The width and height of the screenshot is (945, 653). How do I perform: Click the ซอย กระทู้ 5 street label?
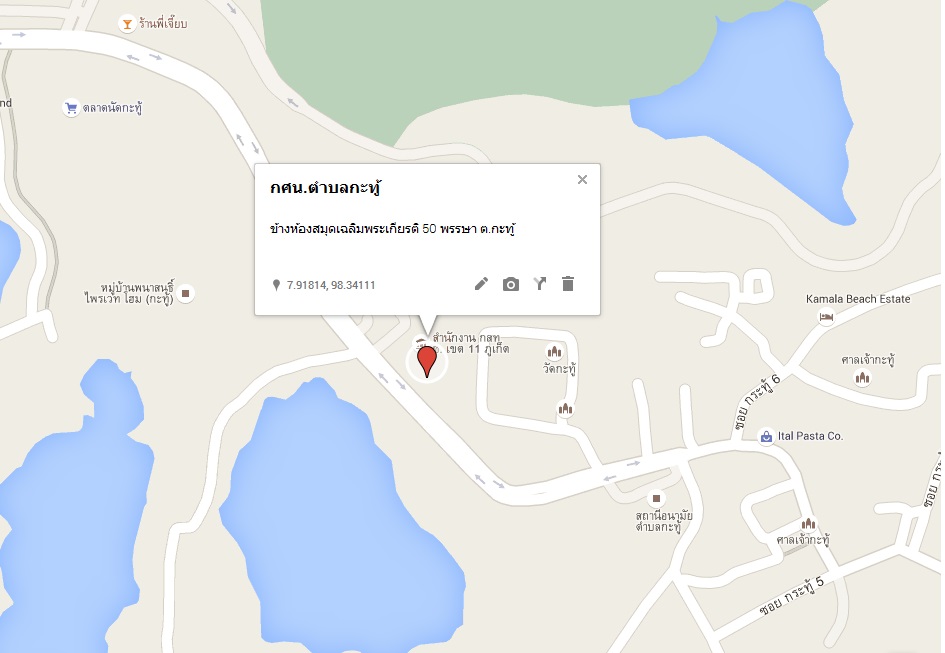pos(792,596)
